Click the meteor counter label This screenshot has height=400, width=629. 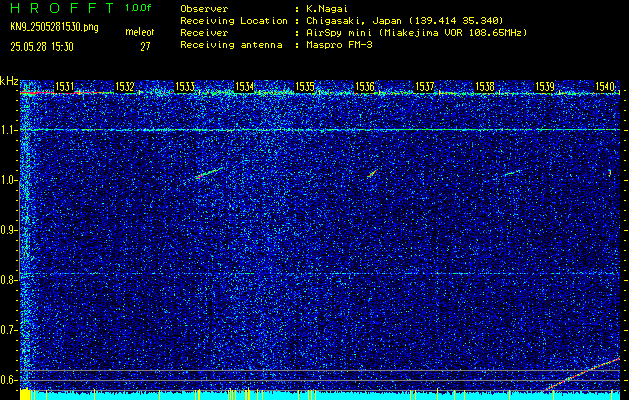pyautogui.click(x=139, y=32)
